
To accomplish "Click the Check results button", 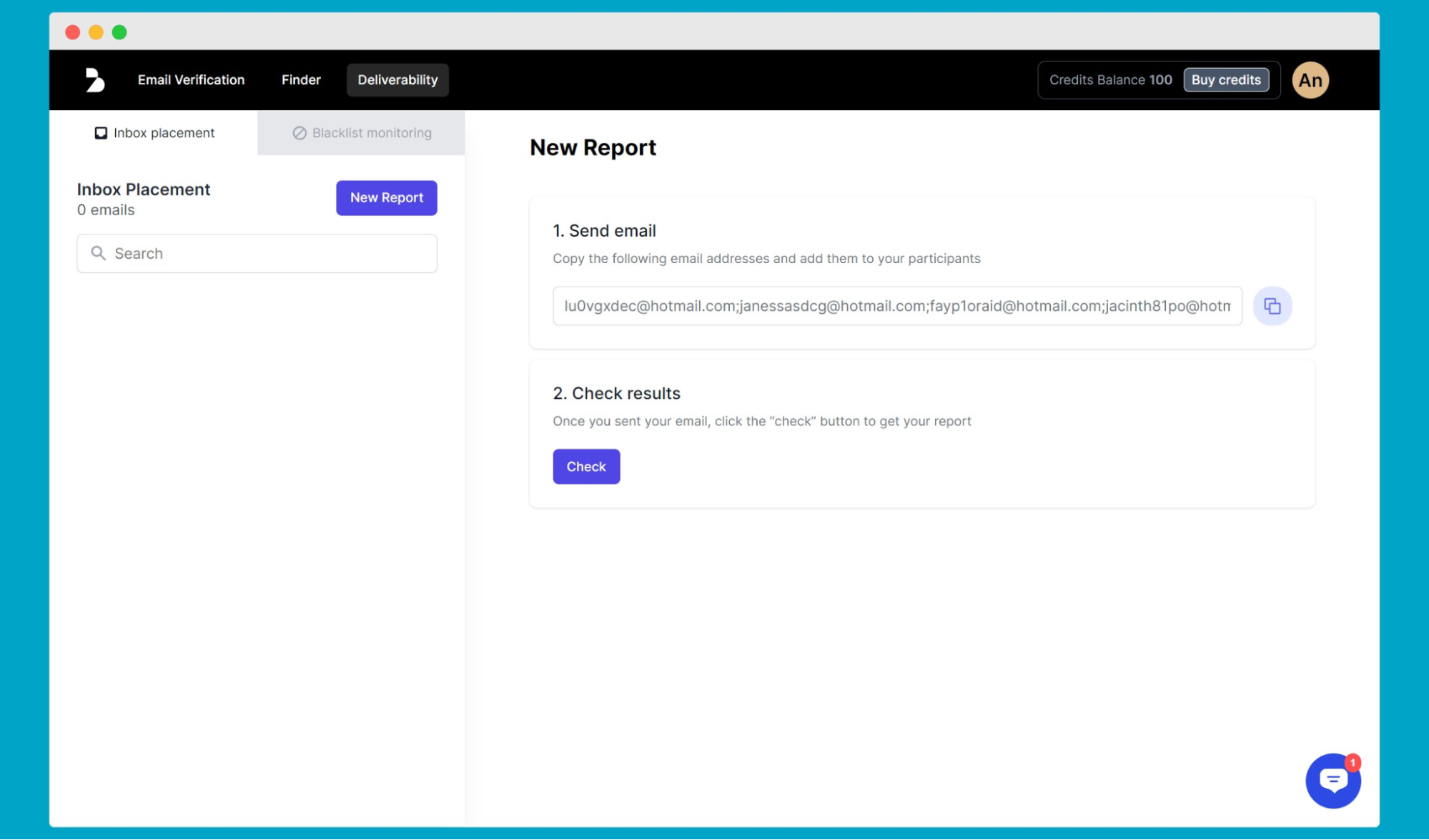I will [585, 466].
